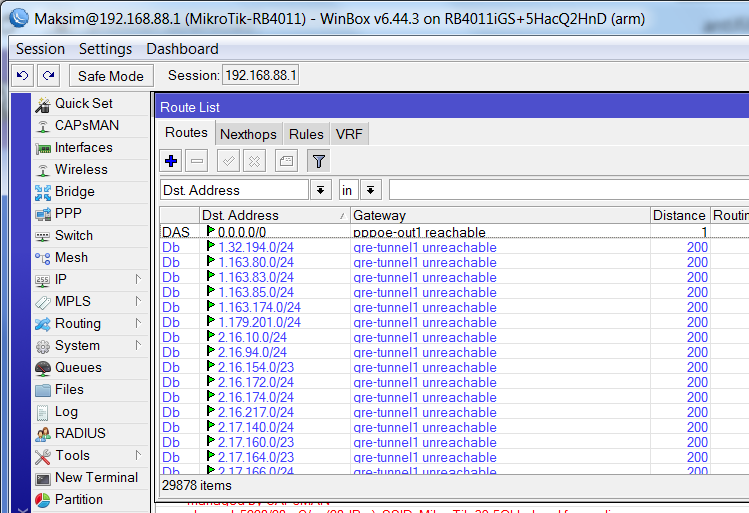Open System menu in sidebar
This screenshot has width=749, height=513.
pos(91,345)
